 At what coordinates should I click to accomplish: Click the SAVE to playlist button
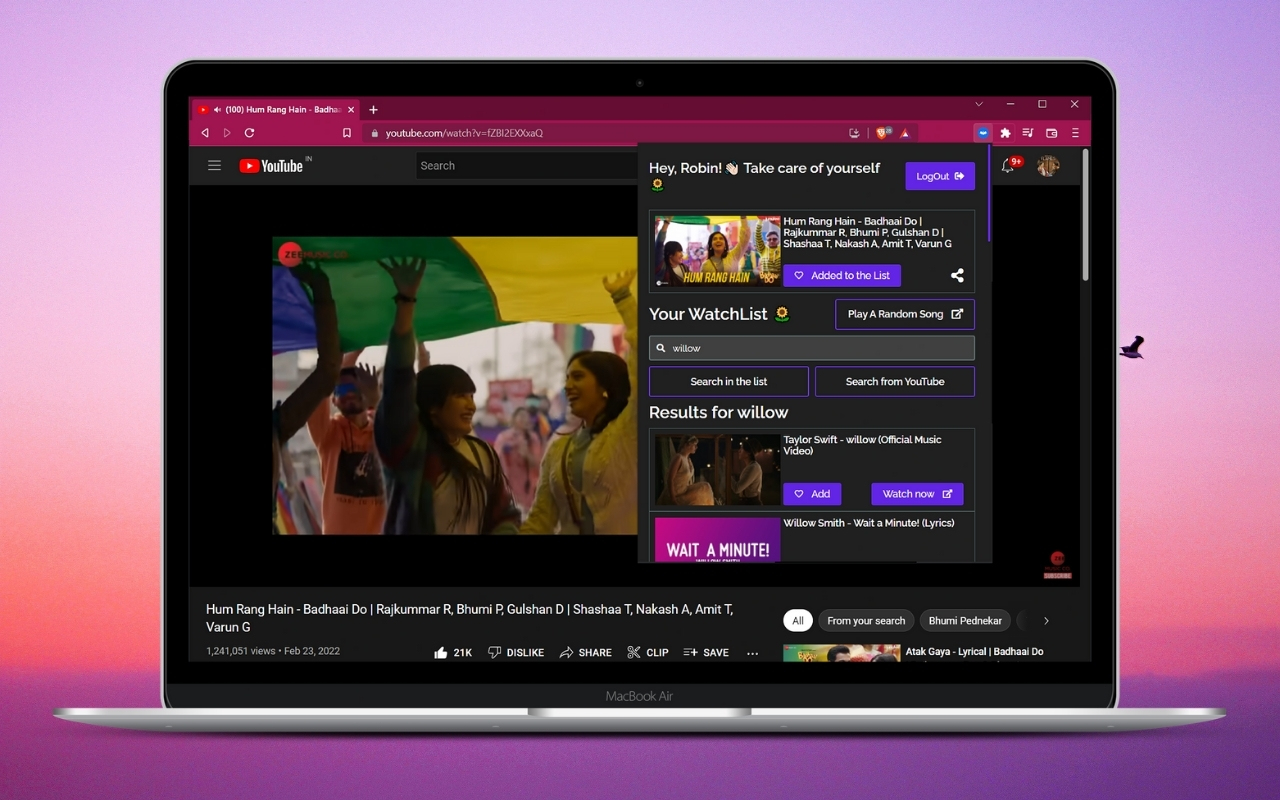click(x=706, y=652)
